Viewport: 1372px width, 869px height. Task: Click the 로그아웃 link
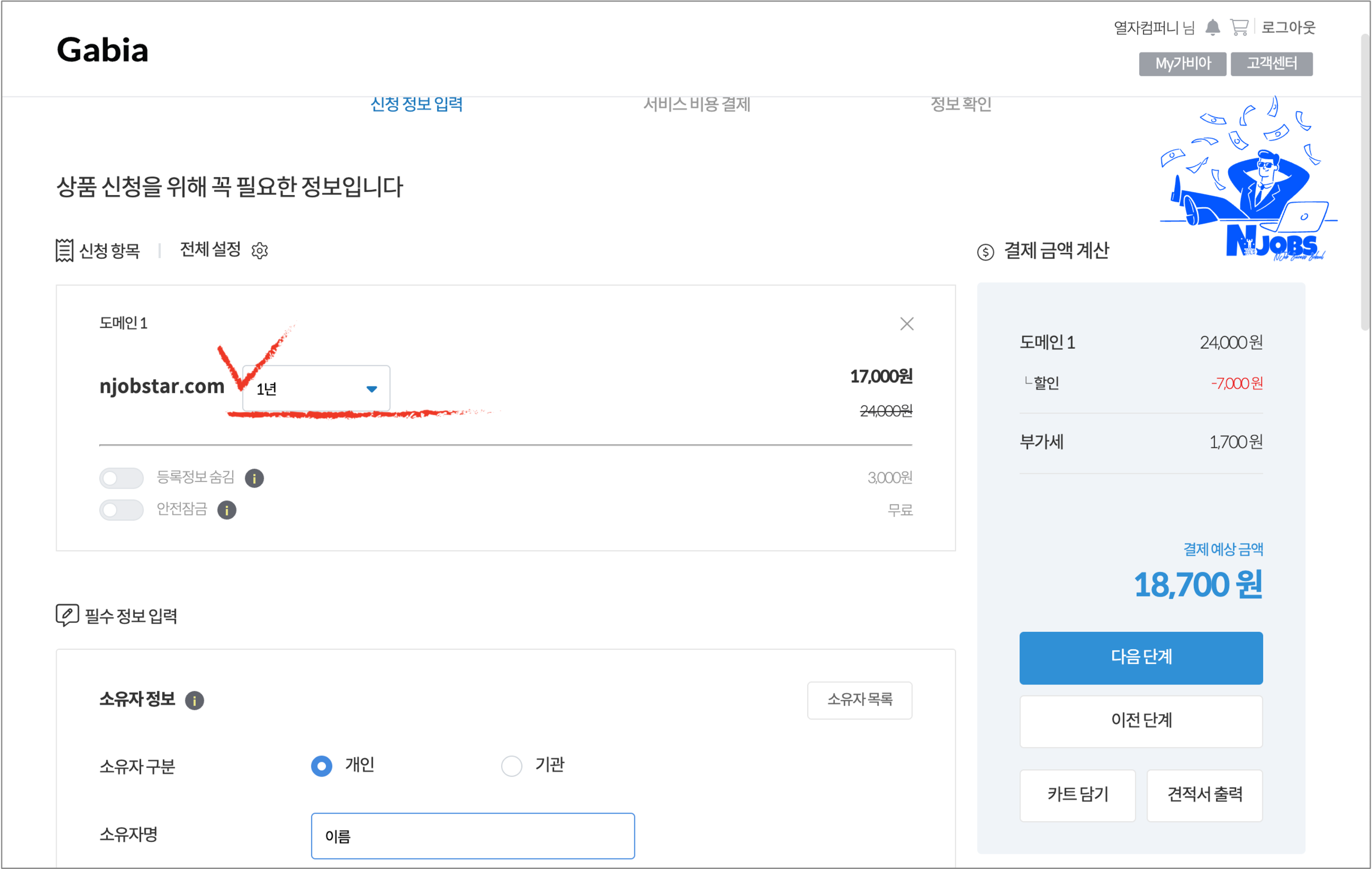pos(1288,27)
